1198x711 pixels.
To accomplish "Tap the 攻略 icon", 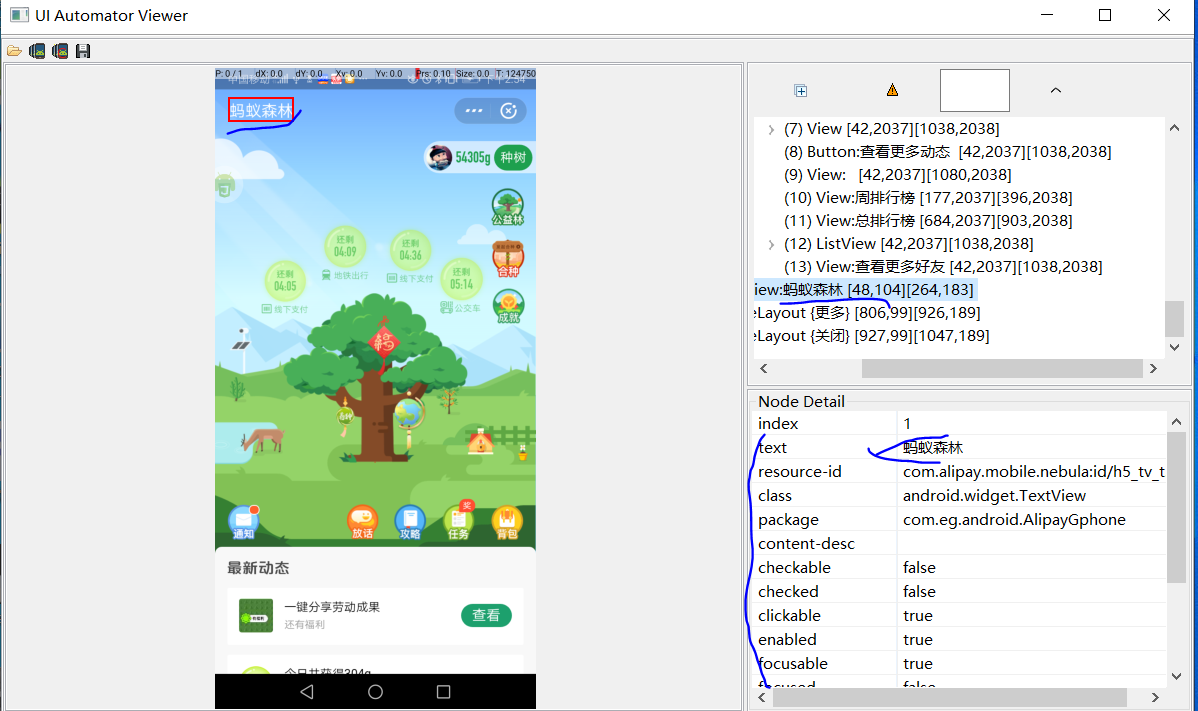I will coord(410,522).
